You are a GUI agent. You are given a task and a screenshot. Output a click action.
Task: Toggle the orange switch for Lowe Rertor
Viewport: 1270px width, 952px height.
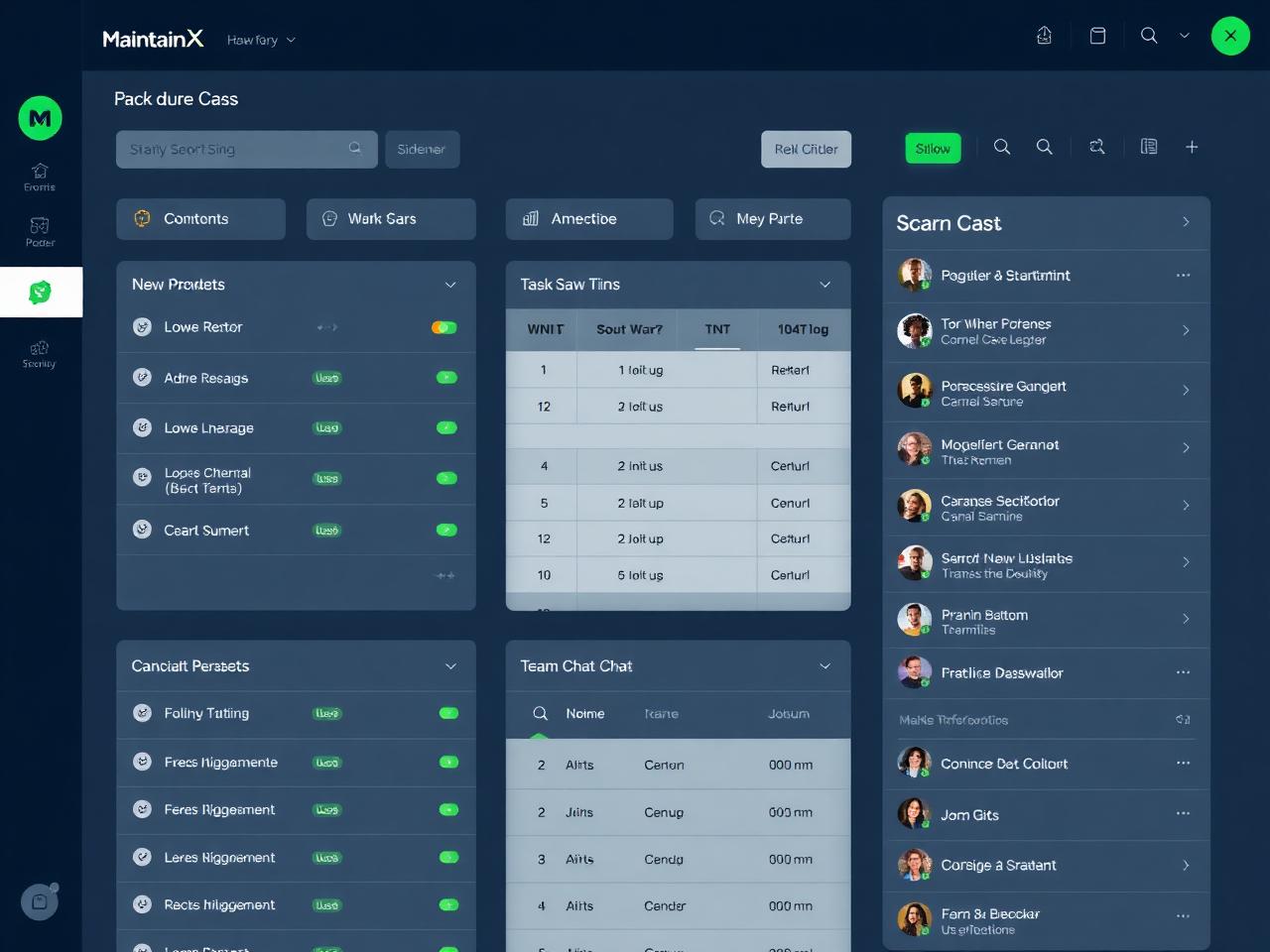pos(444,327)
